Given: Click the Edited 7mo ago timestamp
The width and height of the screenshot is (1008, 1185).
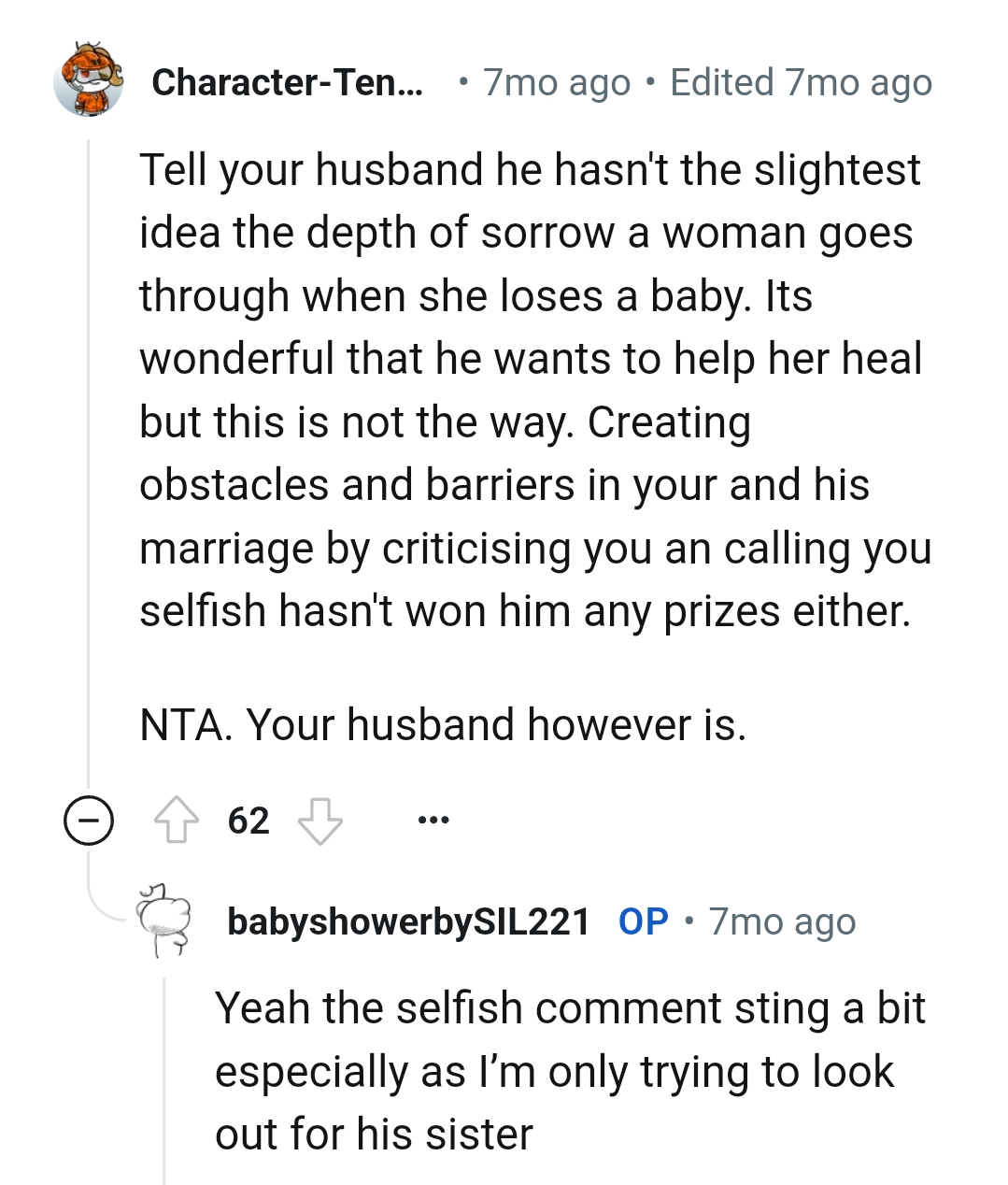Looking at the screenshot, I should pyautogui.click(x=800, y=82).
